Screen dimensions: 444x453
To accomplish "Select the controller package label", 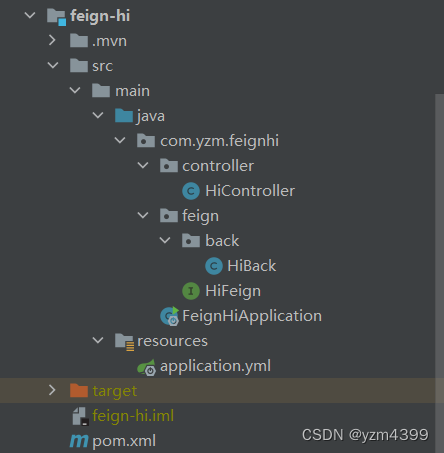I will pyautogui.click(x=218, y=166).
